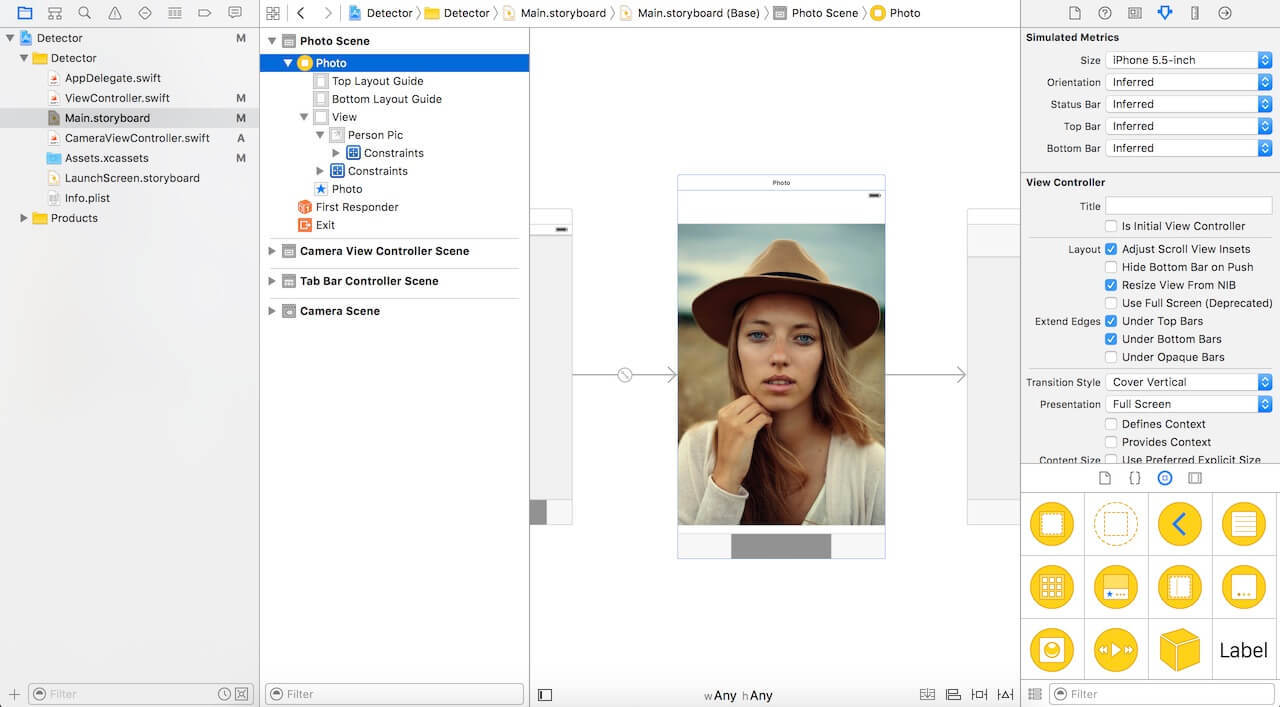The height and width of the screenshot is (707, 1280).
Task: Uncheck Resize View From NIB
Action: coord(1110,285)
